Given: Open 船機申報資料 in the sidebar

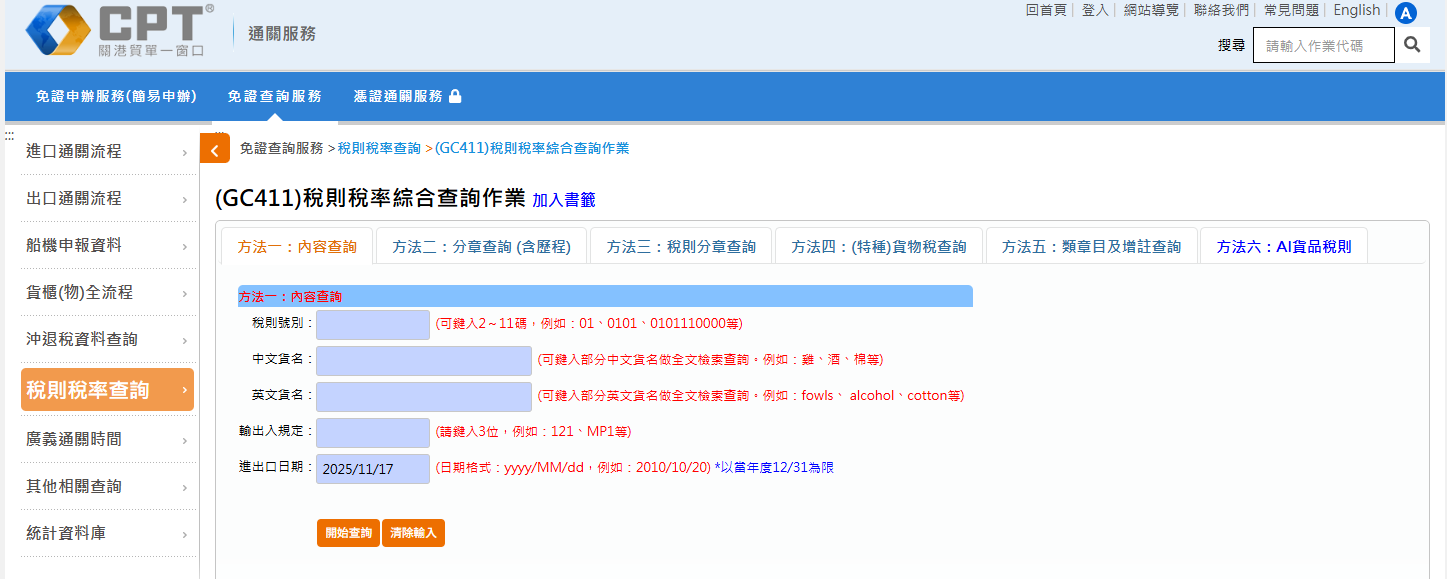Looking at the screenshot, I should pos(106,246).
